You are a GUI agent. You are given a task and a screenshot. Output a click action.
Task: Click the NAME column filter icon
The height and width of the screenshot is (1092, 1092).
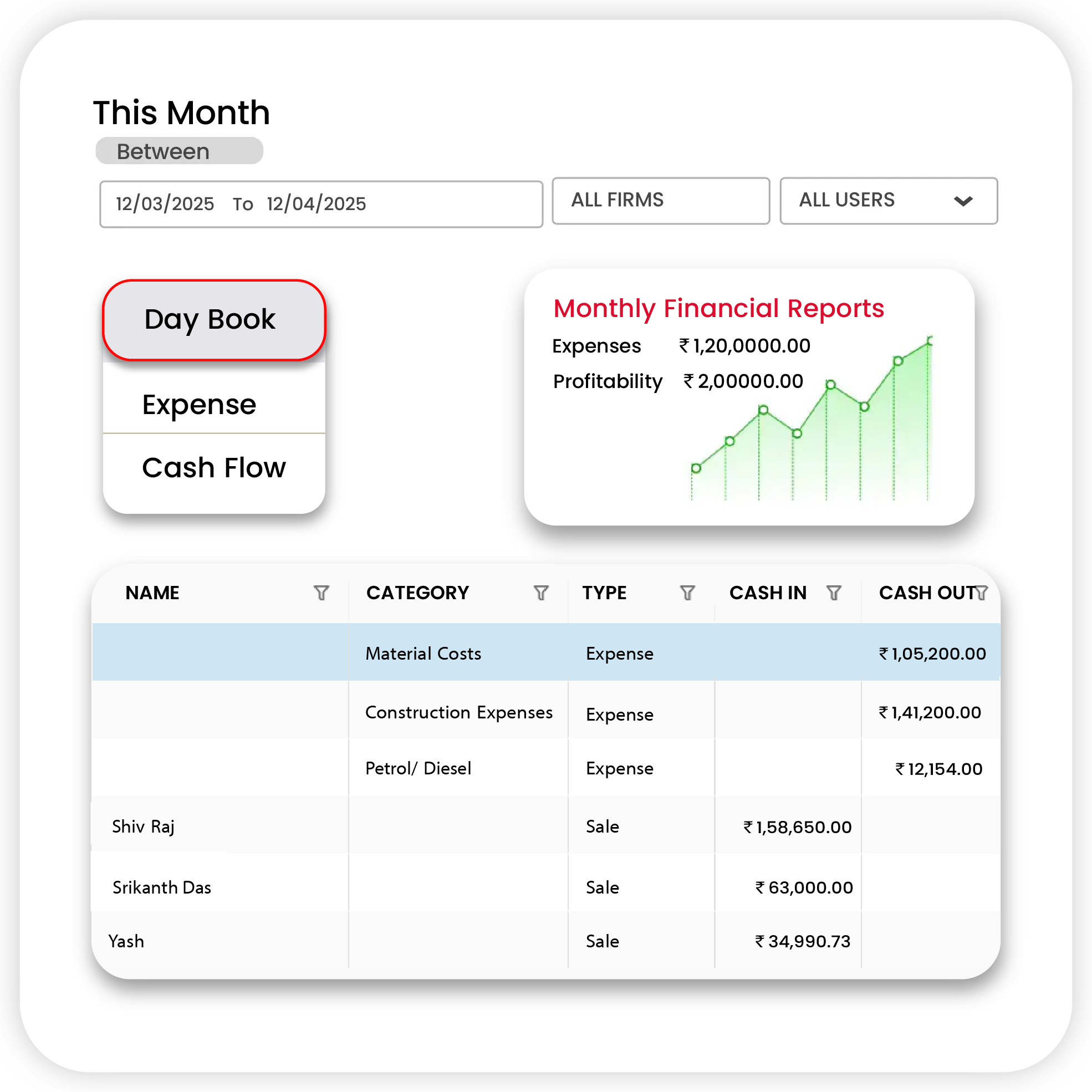tap(321, 593)
